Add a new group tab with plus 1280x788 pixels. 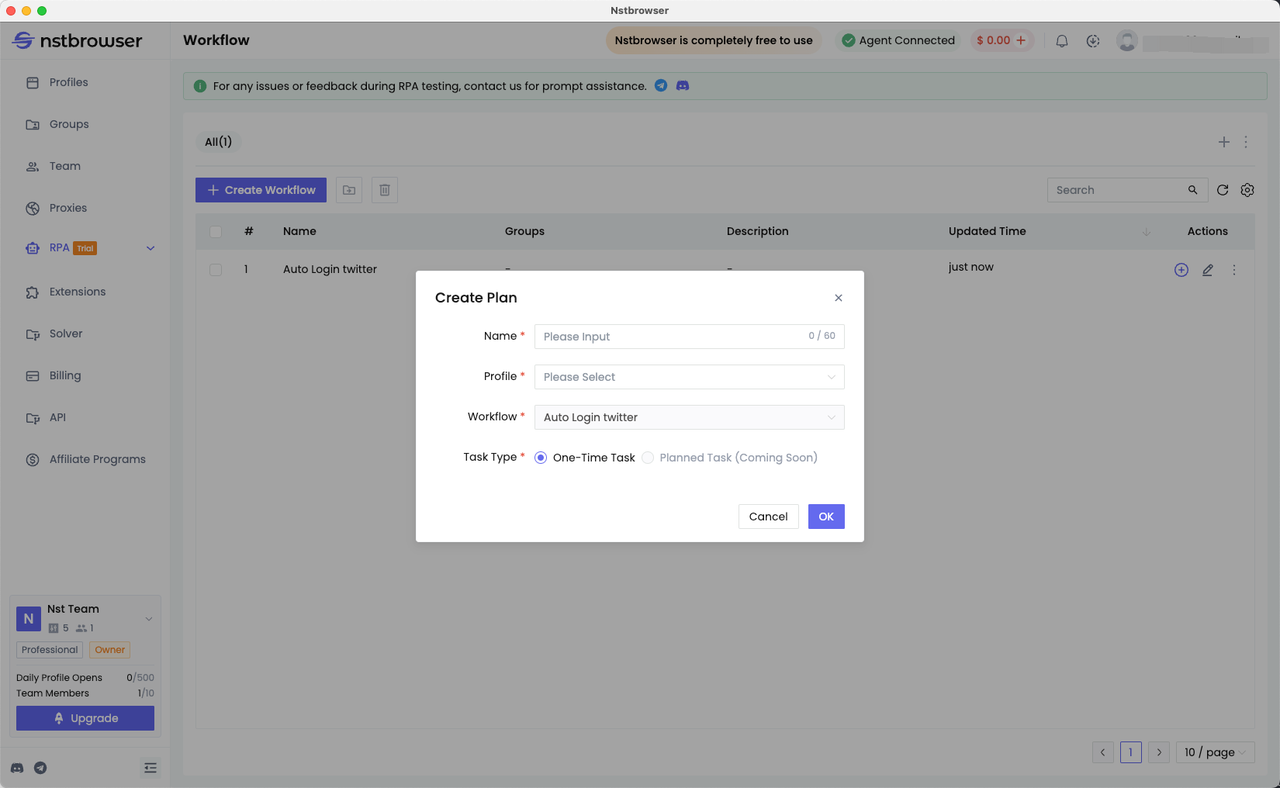(1224, 142)
